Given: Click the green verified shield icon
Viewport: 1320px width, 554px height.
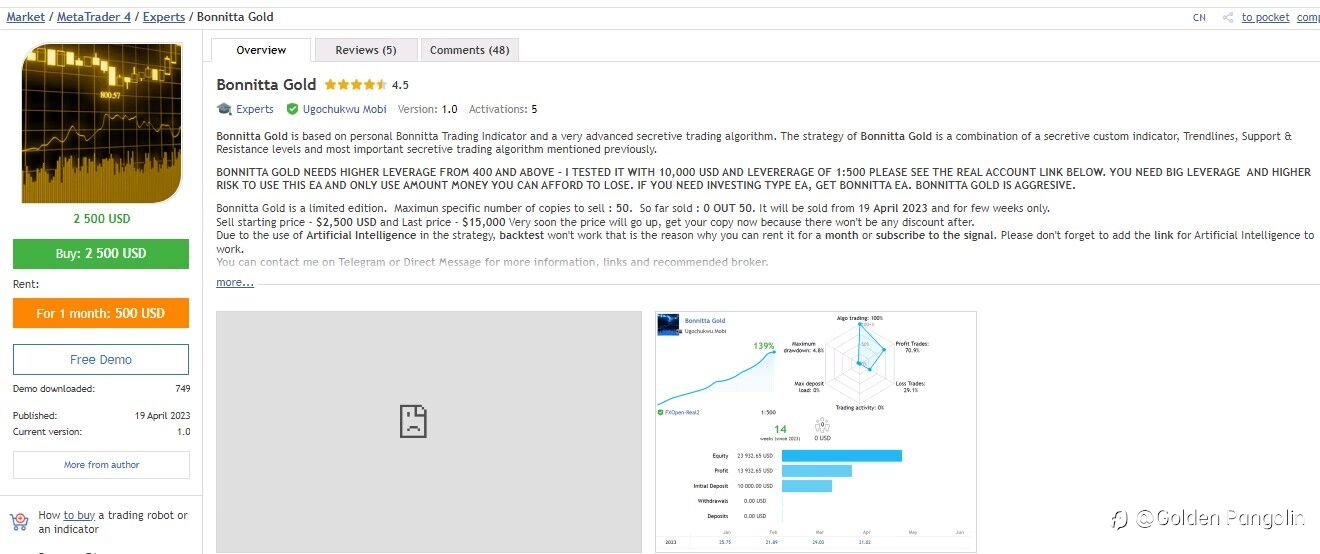Looking at the screenshot, I should (x=292, y=109).
